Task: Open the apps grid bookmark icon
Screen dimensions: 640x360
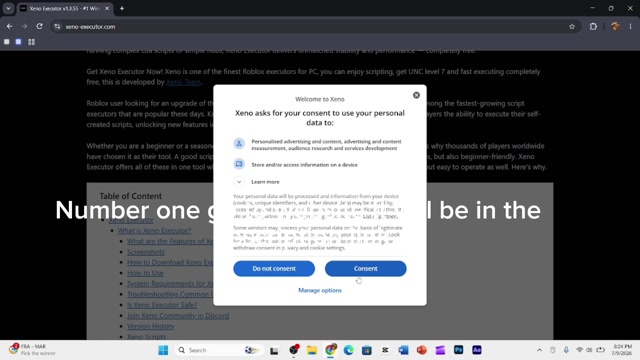Action: click(x=31, y=42)
